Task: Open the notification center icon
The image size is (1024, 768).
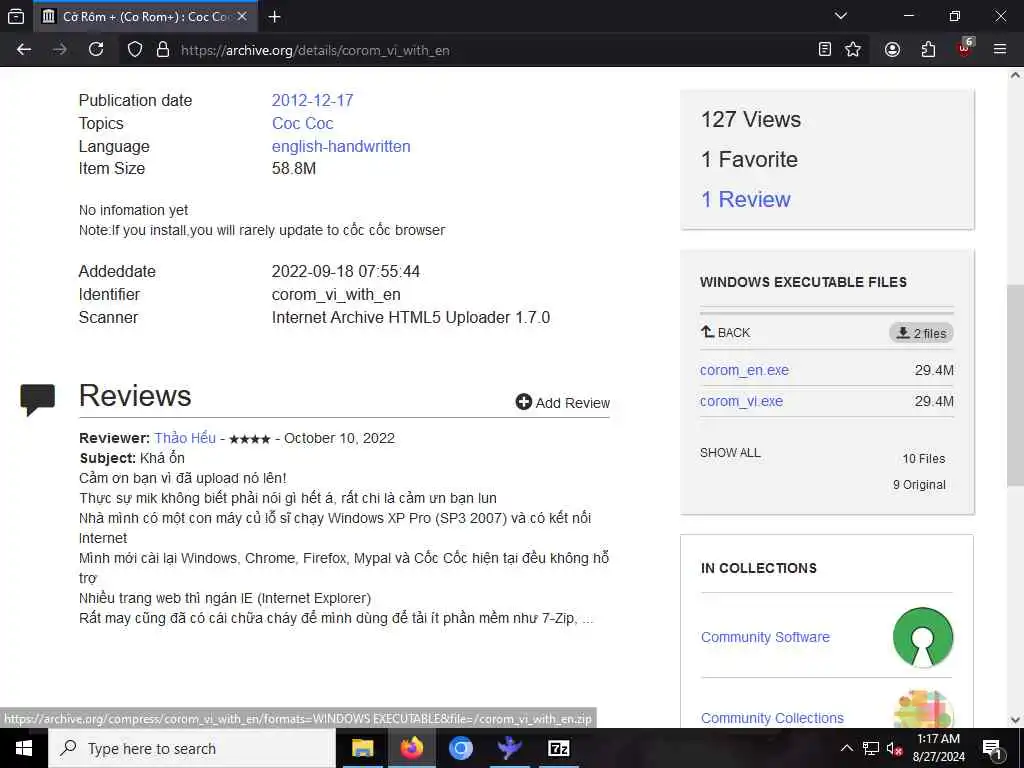Action: (x=992, y=748)
